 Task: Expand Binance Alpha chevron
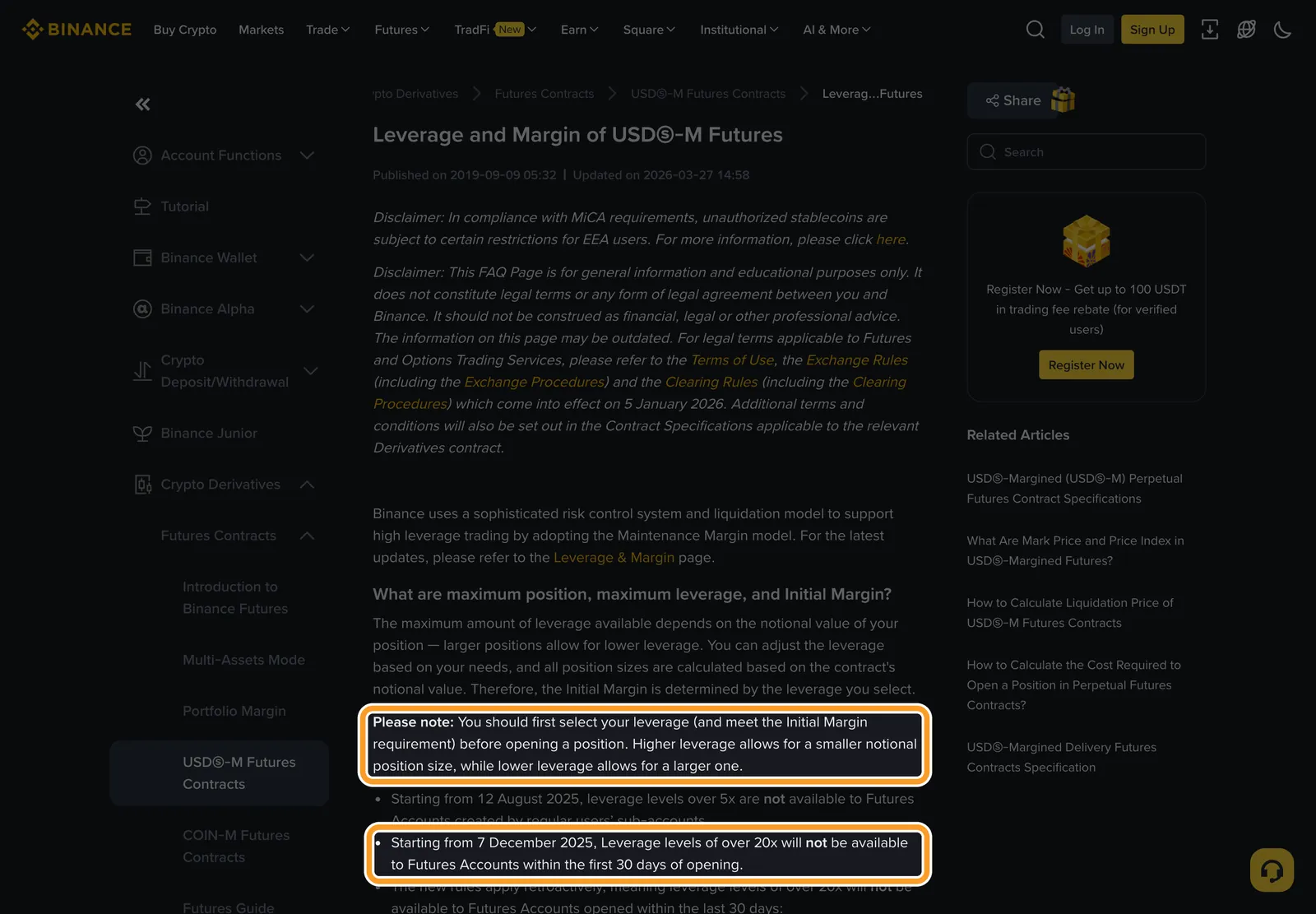(307, 309)
